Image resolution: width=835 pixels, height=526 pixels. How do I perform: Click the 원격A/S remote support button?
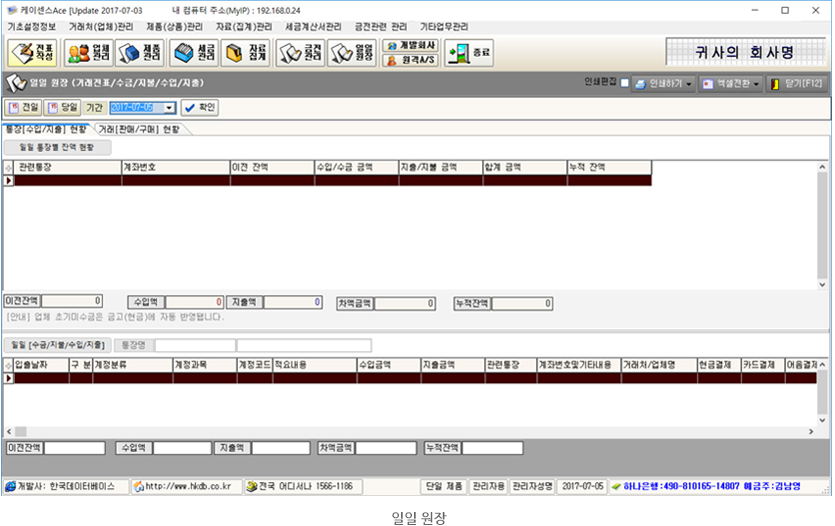tap(410, 61)
